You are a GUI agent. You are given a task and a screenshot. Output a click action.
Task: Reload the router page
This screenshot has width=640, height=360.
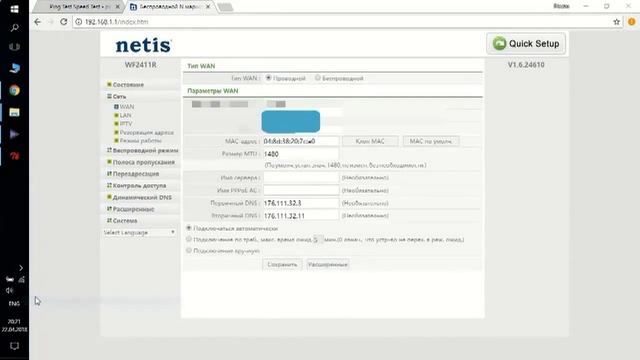click(x=64, y=22)
